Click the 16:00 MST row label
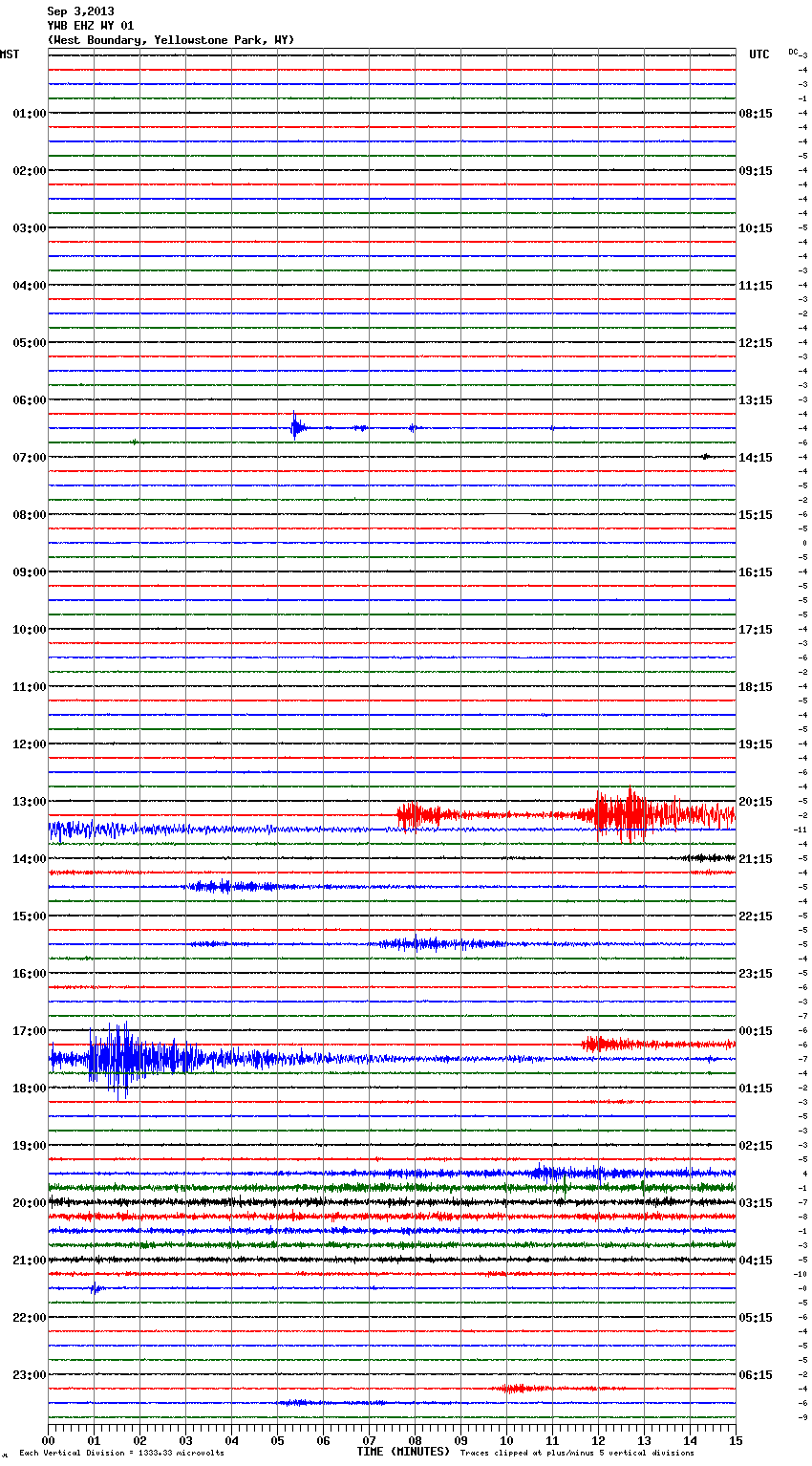Image resolution: width=812 pixels, height=1466 pixels. pos(30,974)
